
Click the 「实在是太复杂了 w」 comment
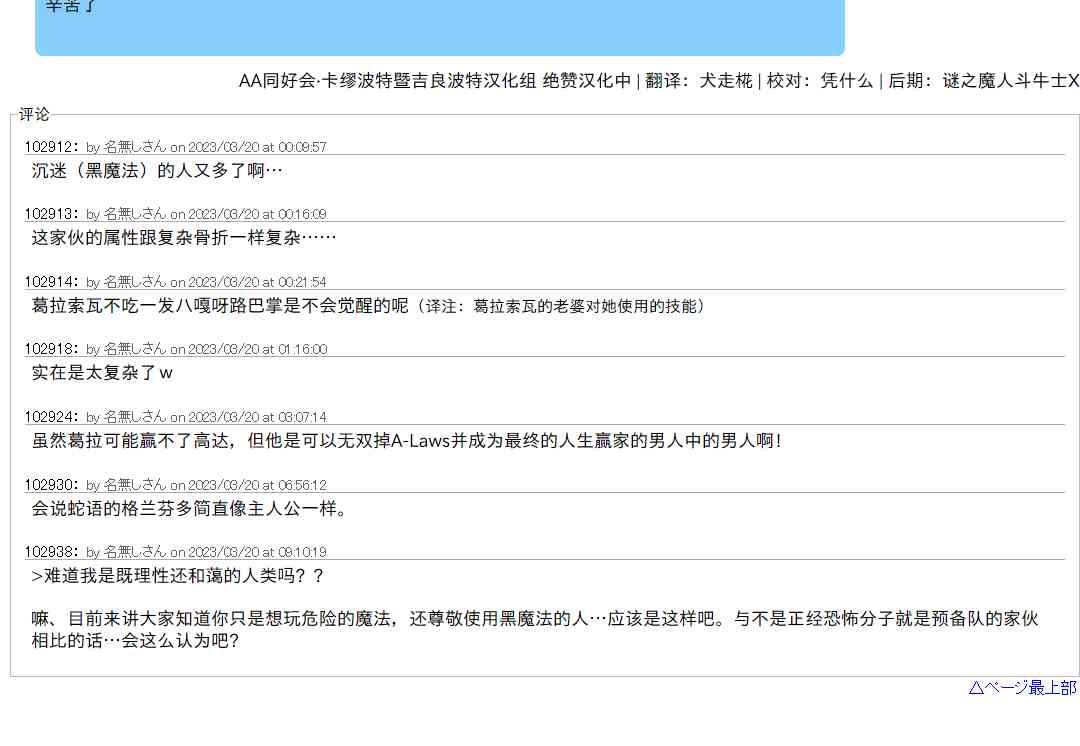coord(102,373)
